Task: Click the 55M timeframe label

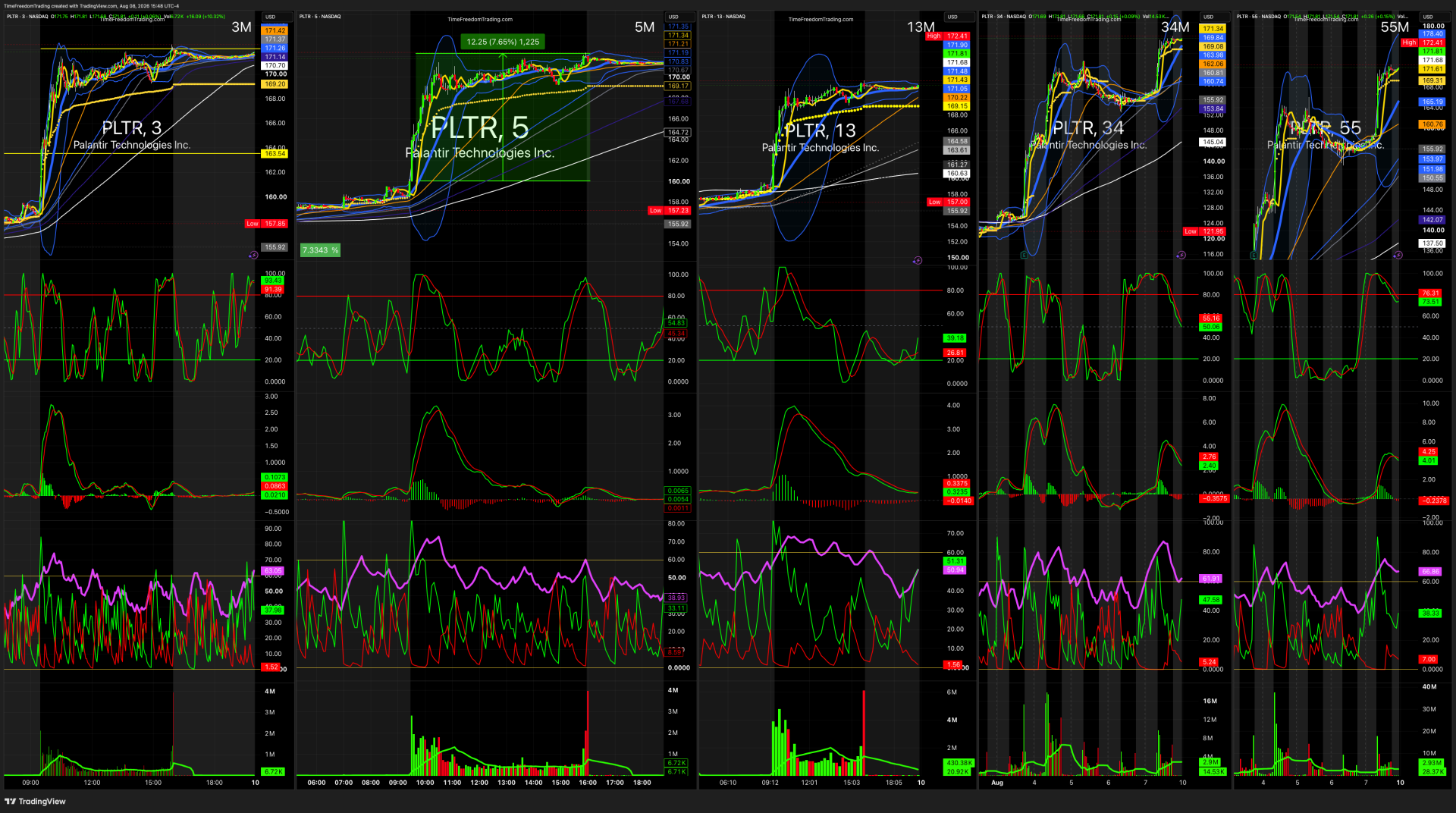Action: coord(1395,27)
